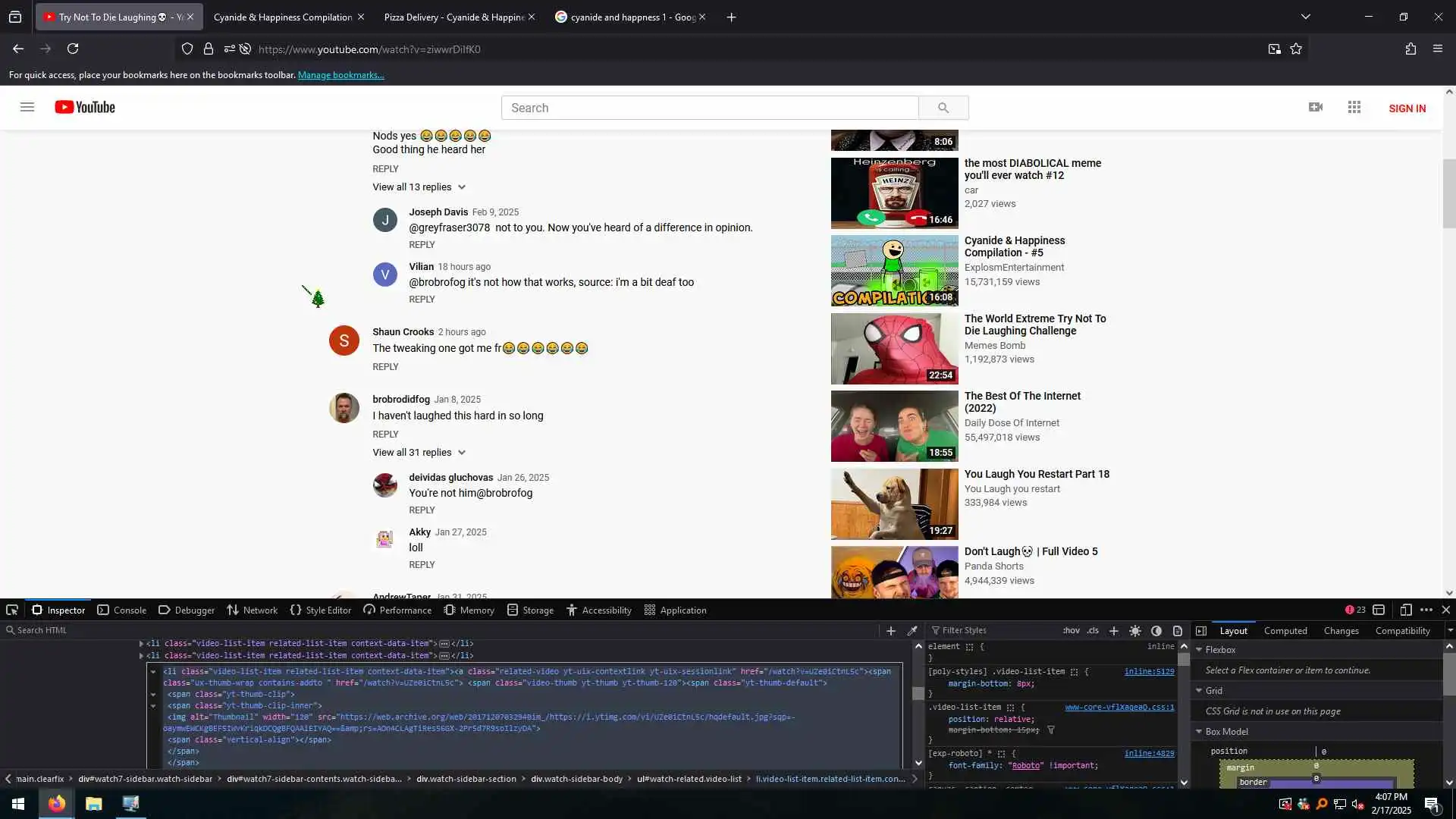
Task: Open the Cyanide & Happiness Compilation #5 thumbnail
Action: click(x=894, y=271)
